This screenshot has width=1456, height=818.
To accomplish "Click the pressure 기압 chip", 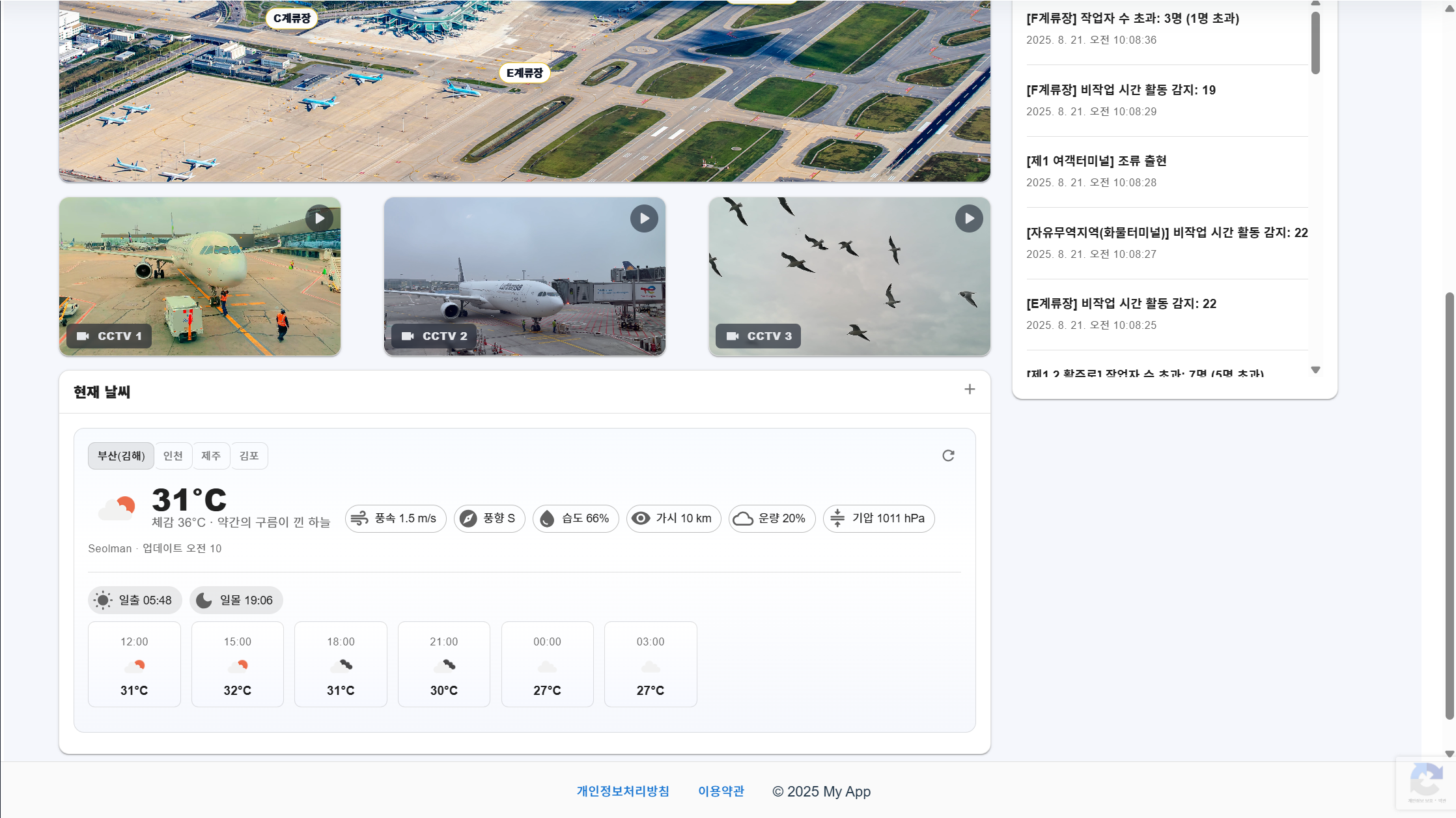I will 878,518.
